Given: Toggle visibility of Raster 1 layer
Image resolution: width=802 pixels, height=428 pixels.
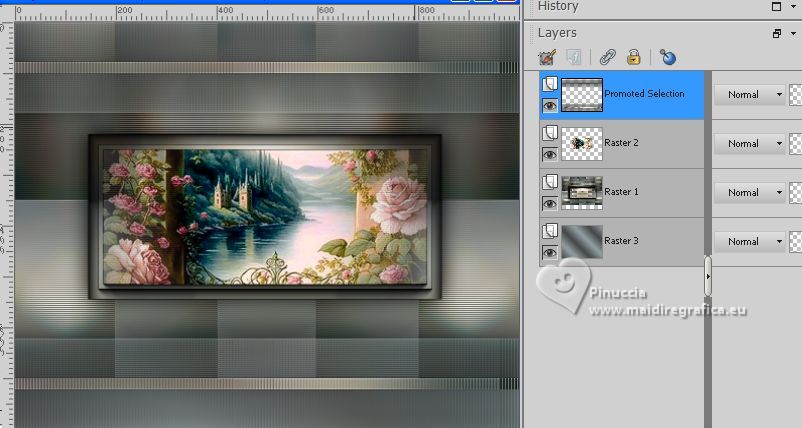Looking at the screenshot, I should (550, 204).
